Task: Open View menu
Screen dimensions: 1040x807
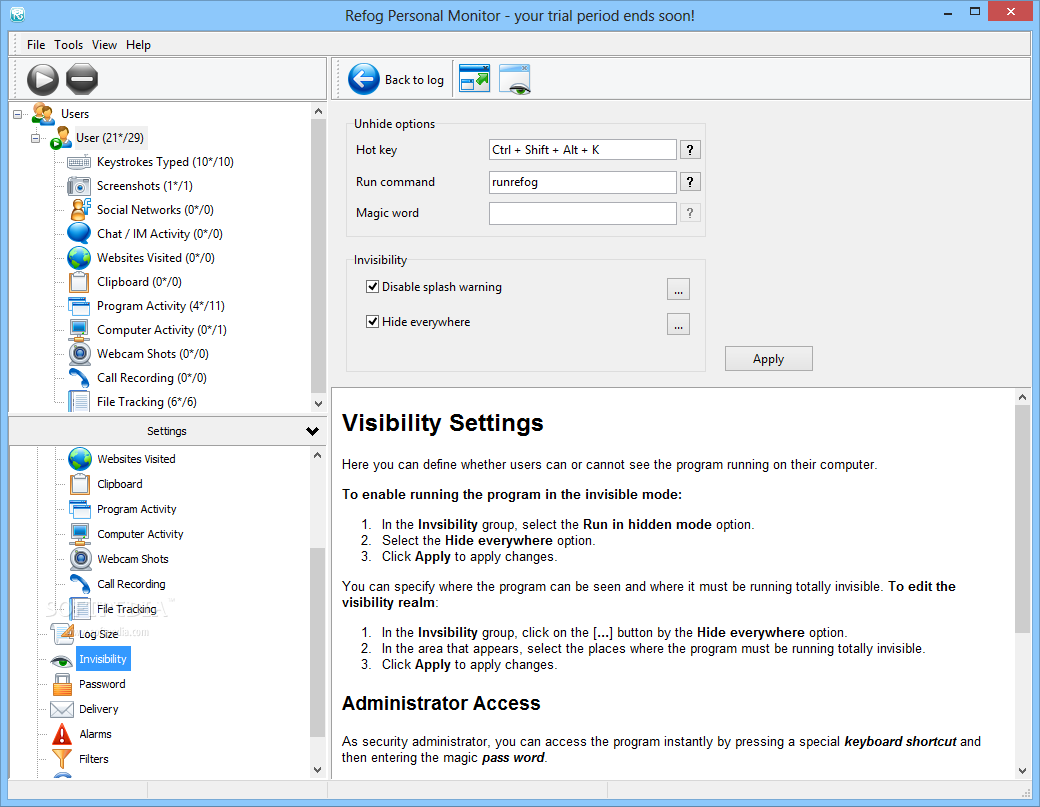Action: coord(104,44)
